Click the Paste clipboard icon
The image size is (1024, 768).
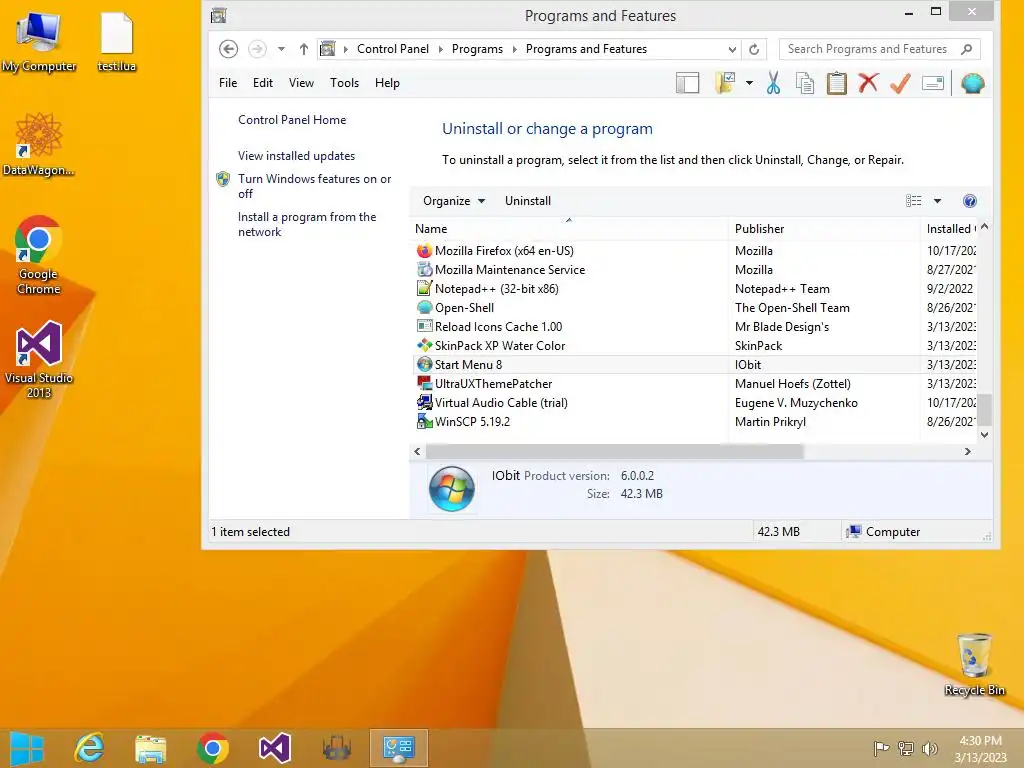[837, 83]
